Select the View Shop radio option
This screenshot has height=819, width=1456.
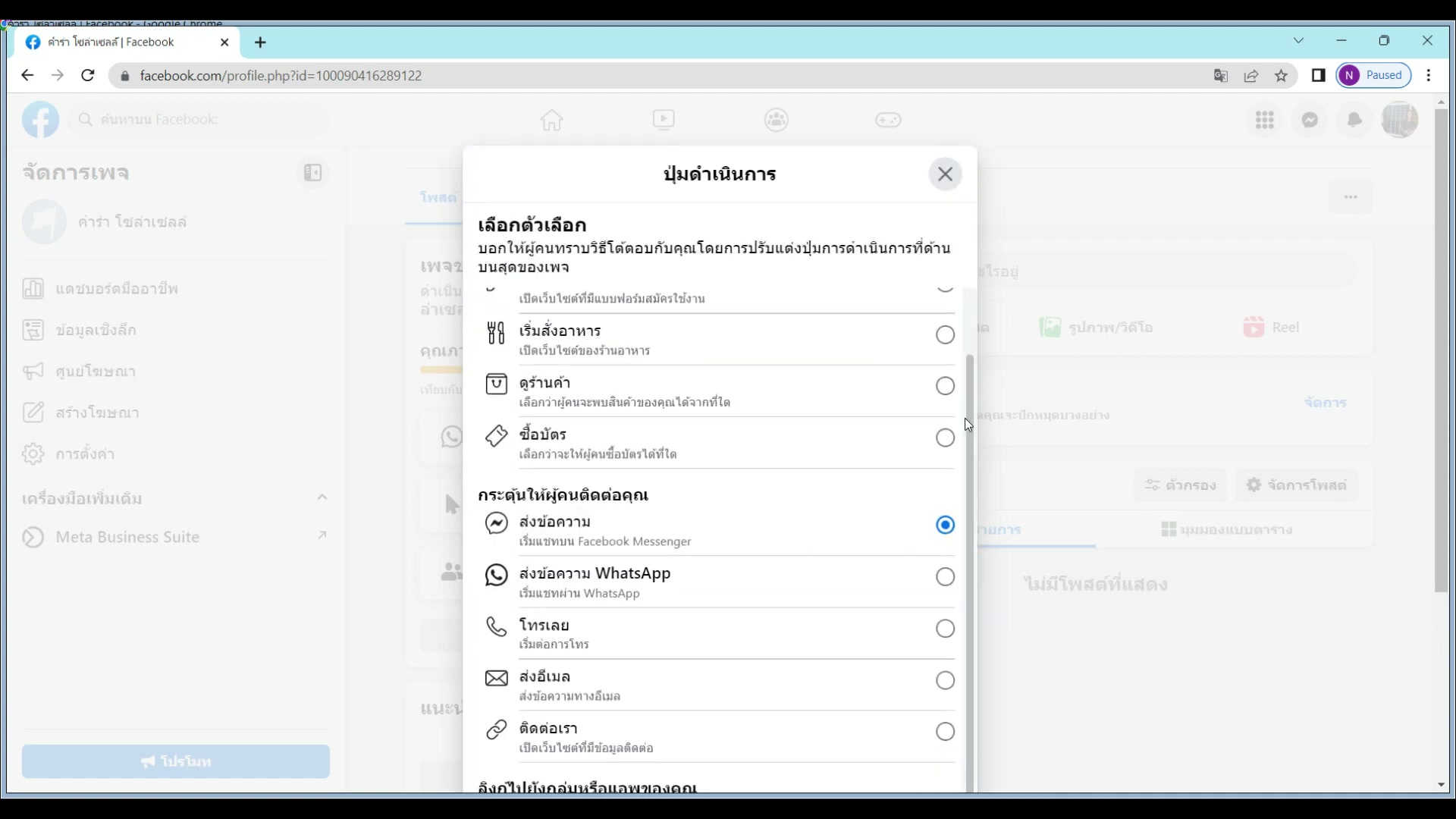945,386
